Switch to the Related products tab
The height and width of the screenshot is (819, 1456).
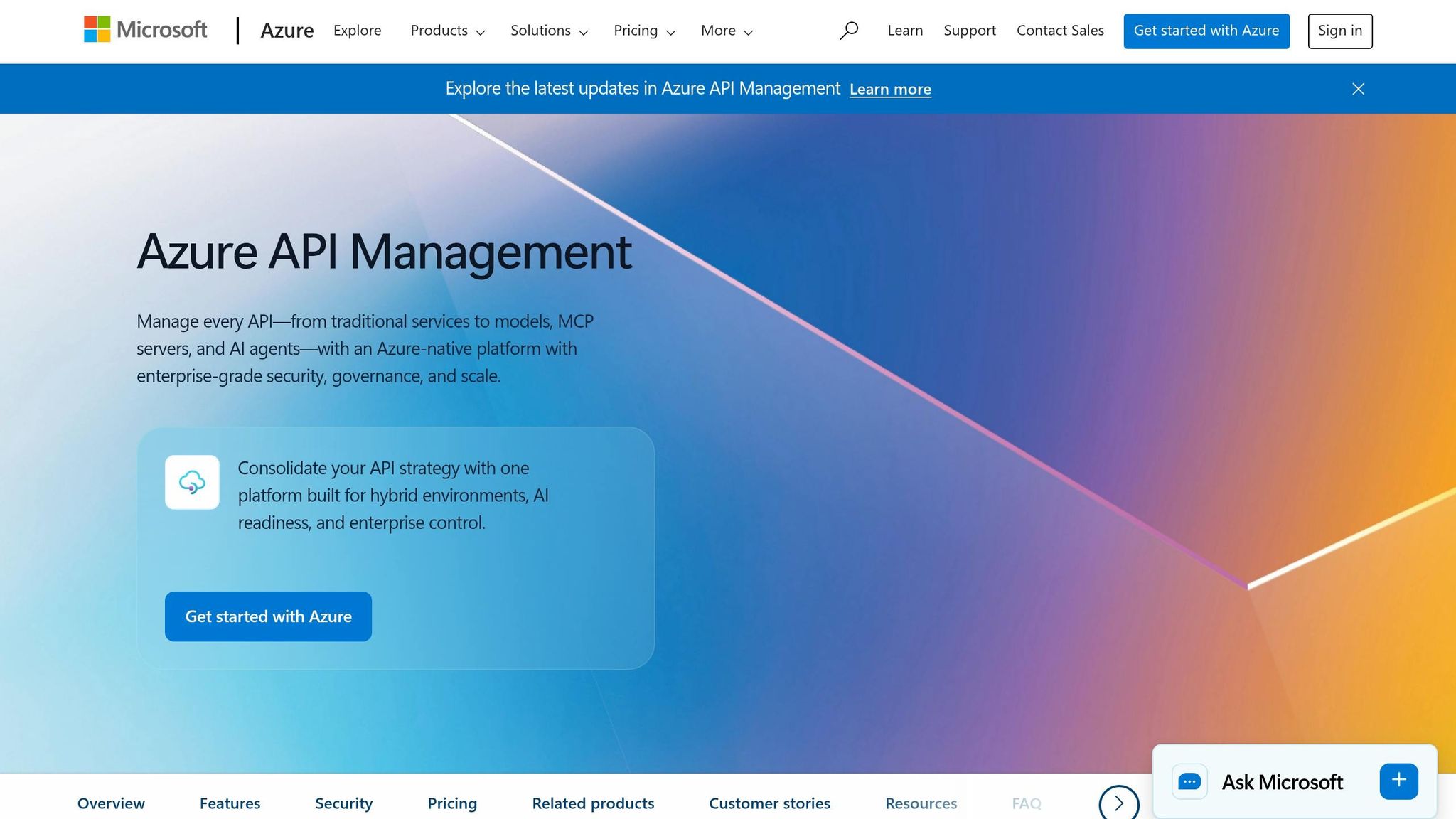[x=593, y=803]
